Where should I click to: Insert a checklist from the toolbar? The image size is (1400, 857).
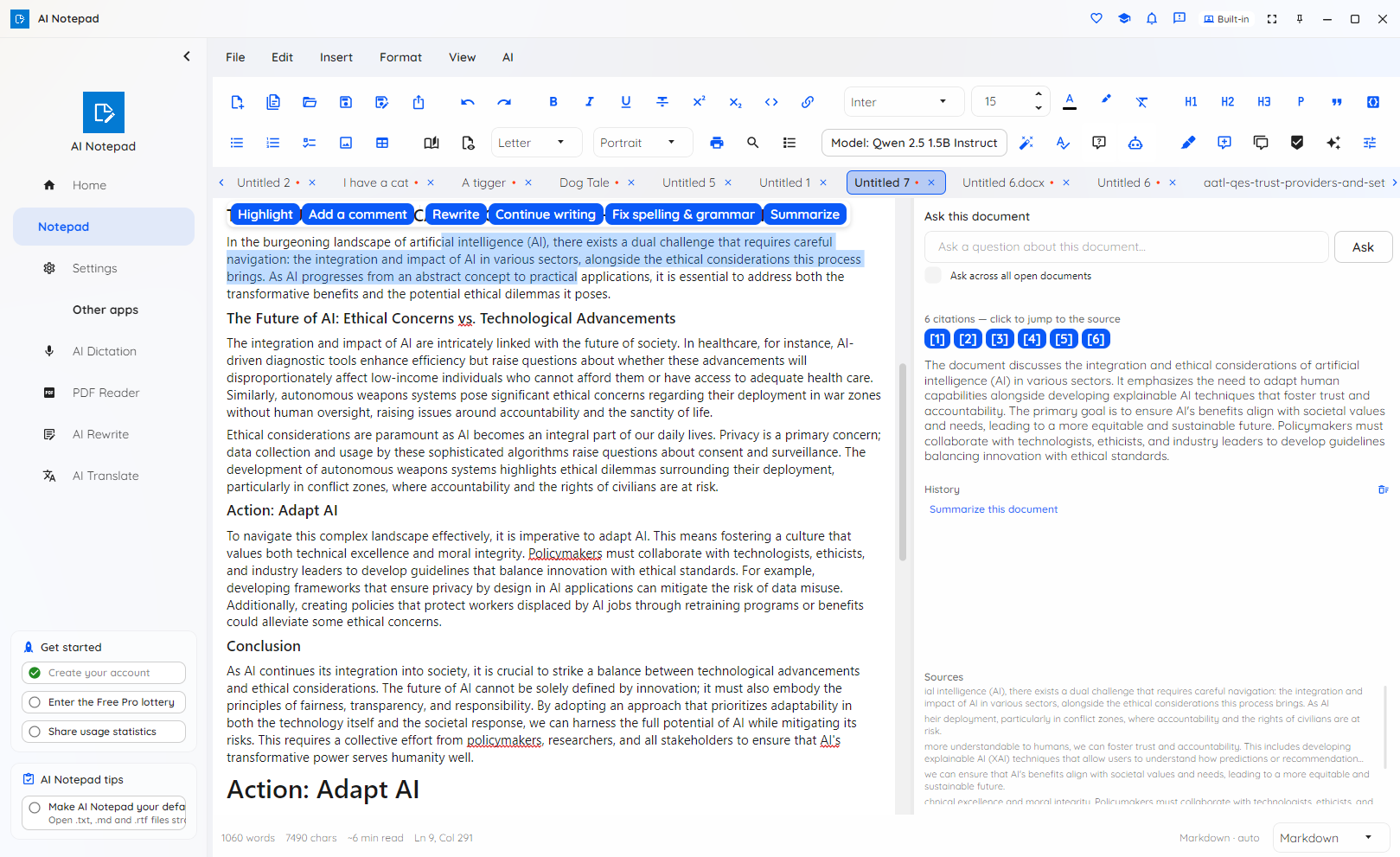tap(310, 143)
